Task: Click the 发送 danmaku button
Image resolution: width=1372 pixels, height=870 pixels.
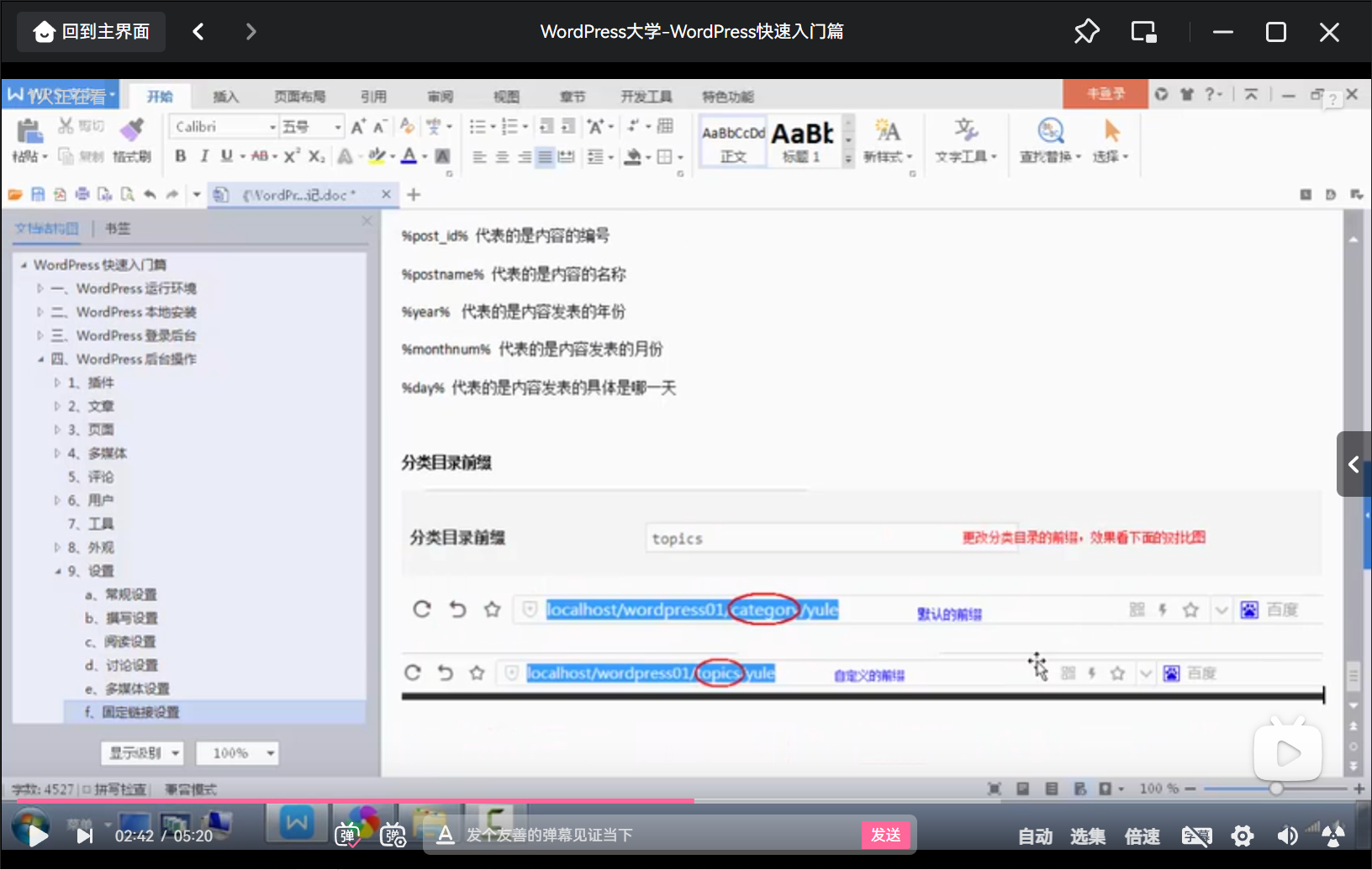Action: coord(886,835)
